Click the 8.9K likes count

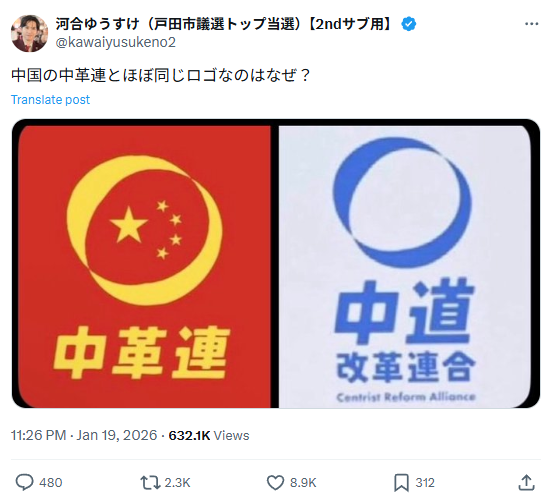coord(303,483)
